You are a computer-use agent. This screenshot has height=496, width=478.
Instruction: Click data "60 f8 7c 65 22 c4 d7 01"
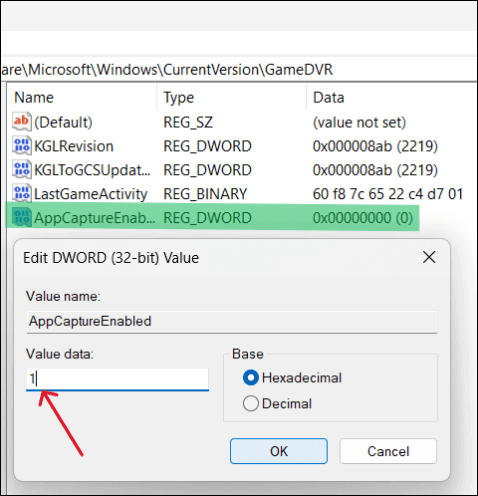(x=388, y=194)
